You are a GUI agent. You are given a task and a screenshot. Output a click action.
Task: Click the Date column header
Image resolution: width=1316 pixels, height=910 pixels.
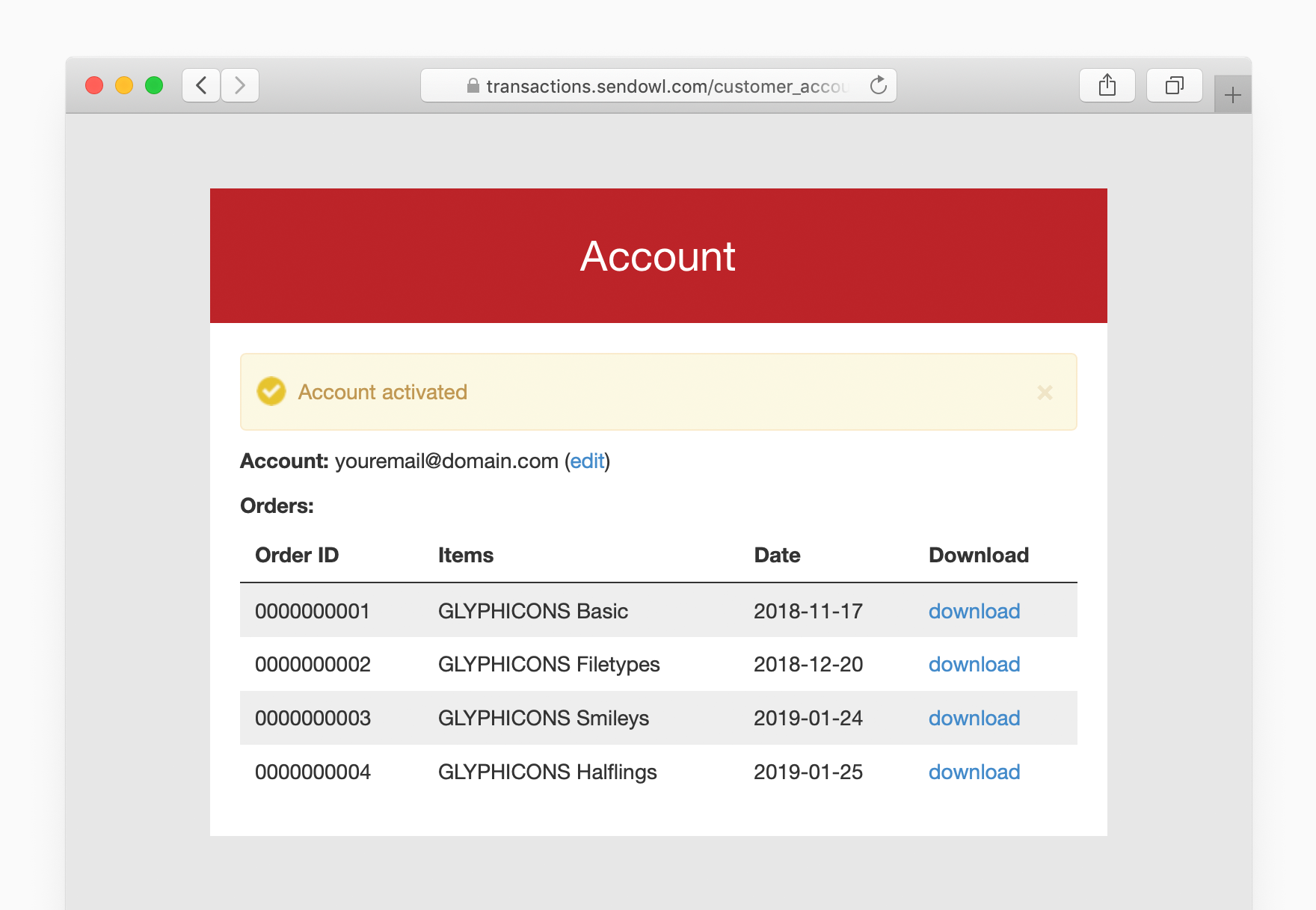coord(777,555)
